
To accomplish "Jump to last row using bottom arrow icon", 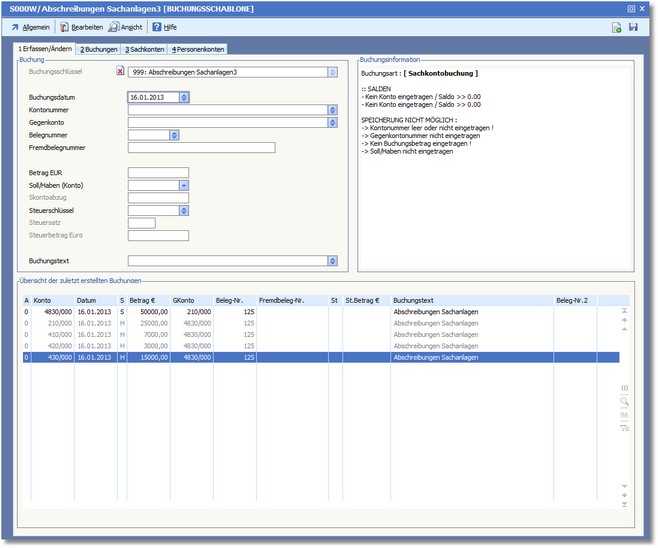I will (x=625, y=505).
